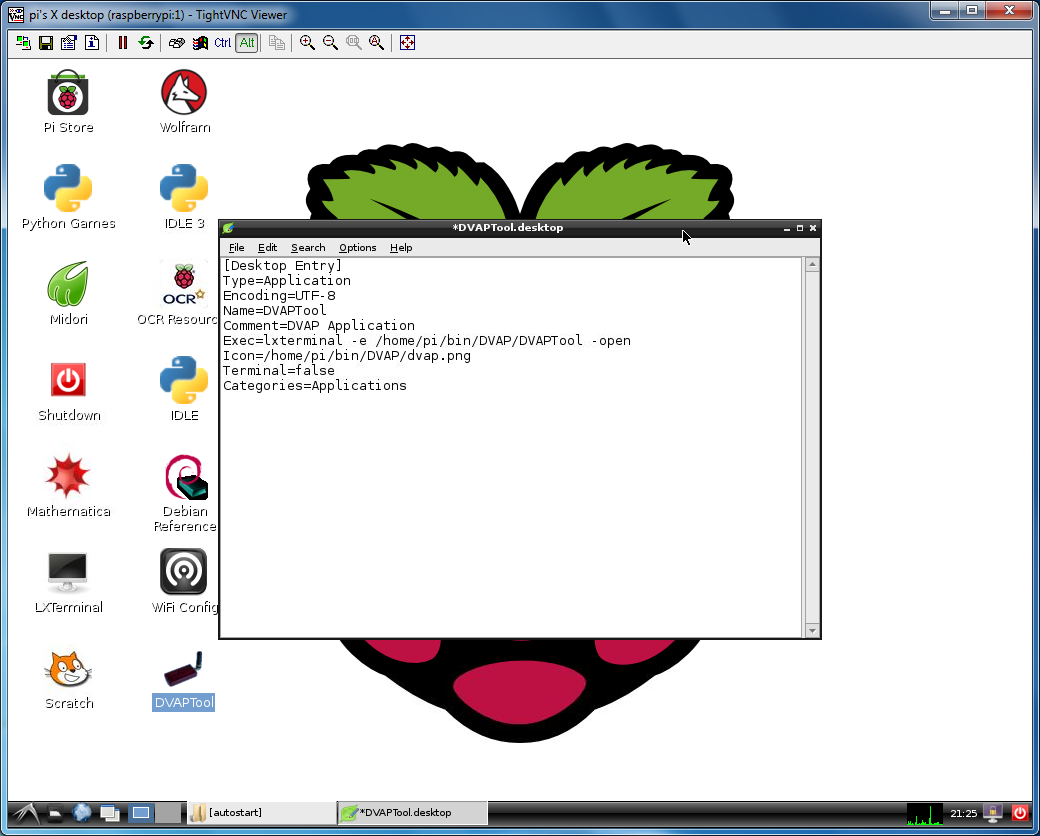This screenshot has height=836, width=1040.
Task: Switch to the second desktop in the pager
Action: tap(168, 813)
